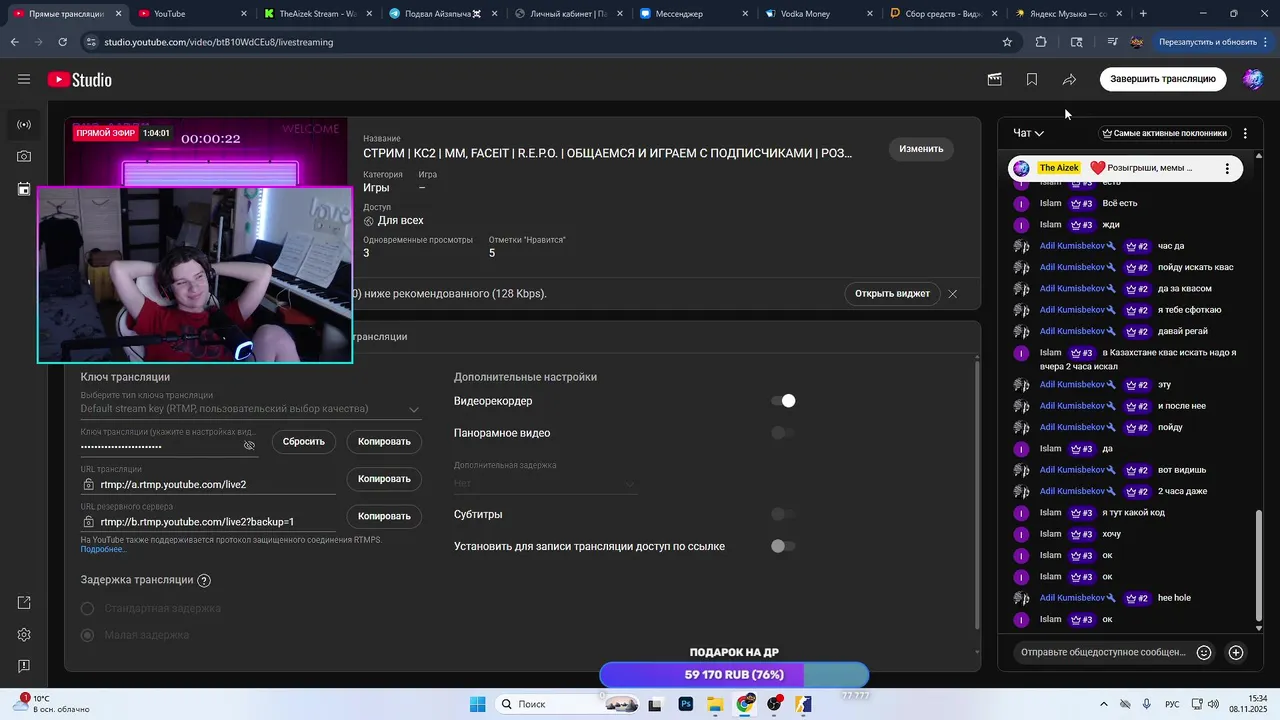This screenshot has width=1280, height=720.
Task: Click the stream settings panel scrollbar
Action: point(977,495)
